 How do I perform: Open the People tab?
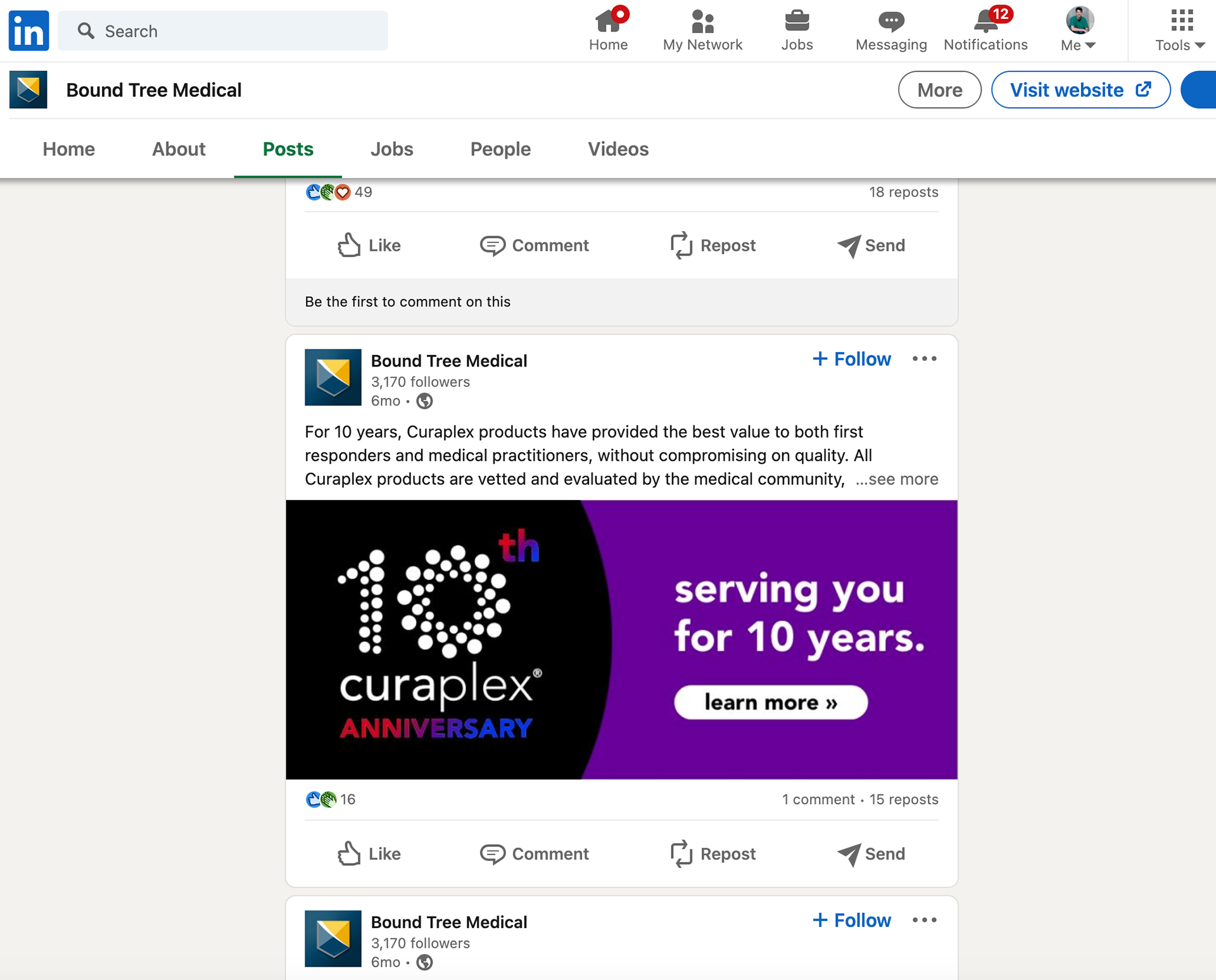500,149
